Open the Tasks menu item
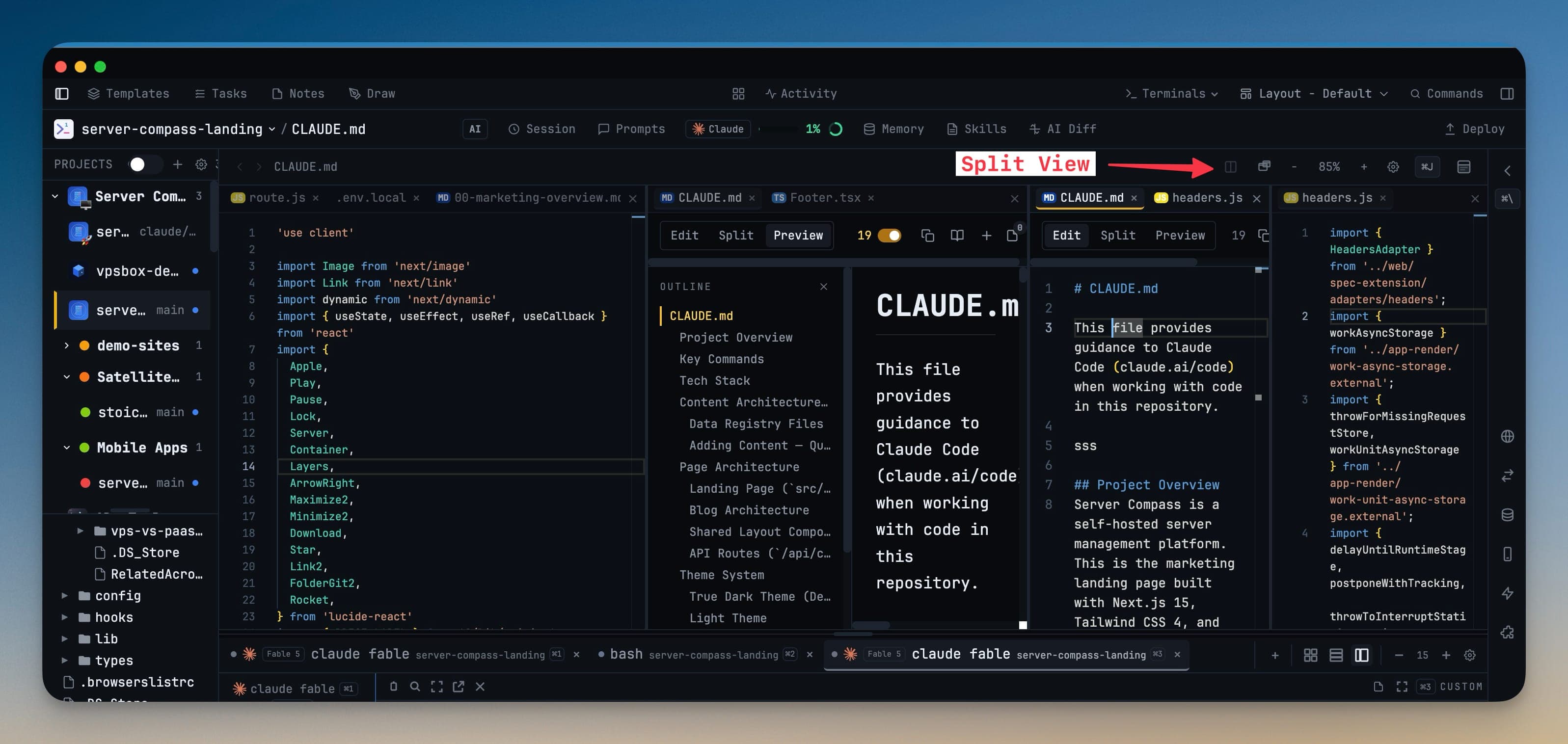 pyautogui.click(x=220, y=94)
